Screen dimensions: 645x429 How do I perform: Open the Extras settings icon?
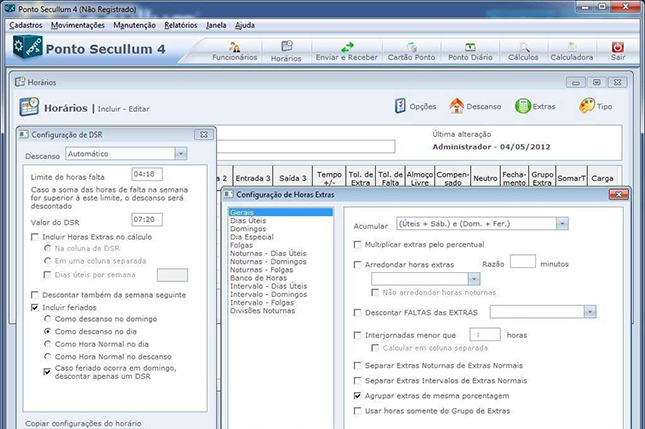pyautogui.click(x=535, y=106)
